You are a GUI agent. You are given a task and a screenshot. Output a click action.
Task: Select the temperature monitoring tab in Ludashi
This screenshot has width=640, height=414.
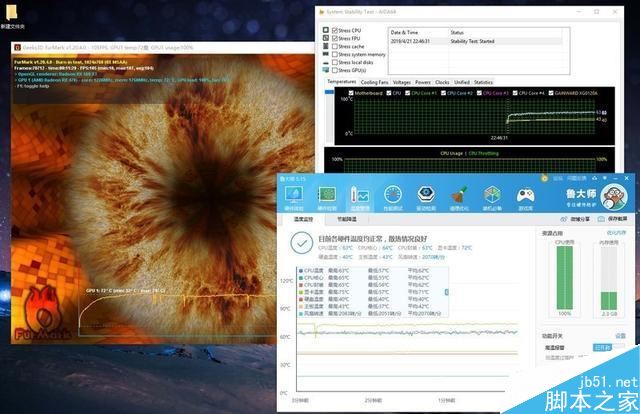pos(303,219)
